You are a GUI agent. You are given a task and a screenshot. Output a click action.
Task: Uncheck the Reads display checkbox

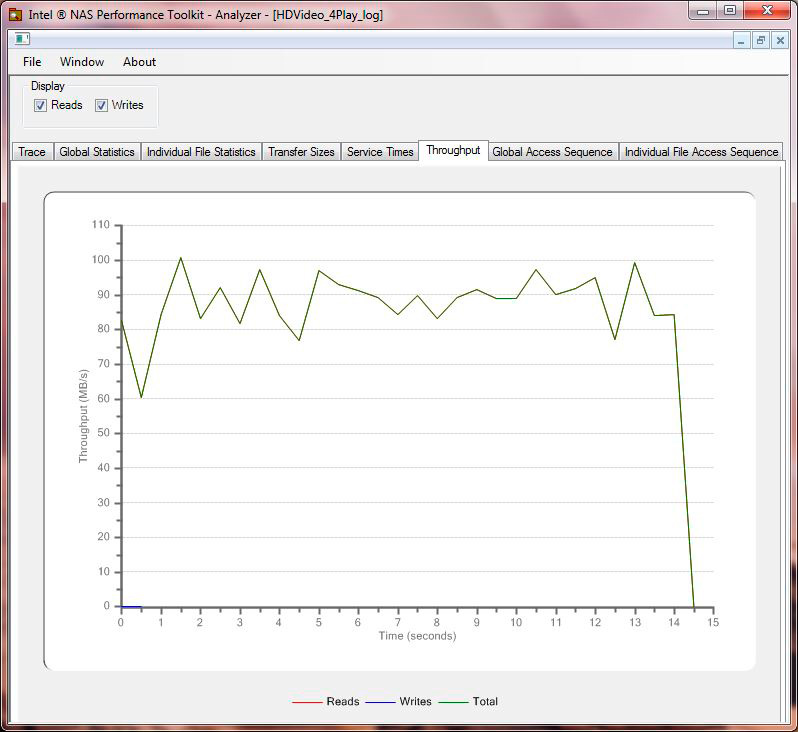[40, 105]
